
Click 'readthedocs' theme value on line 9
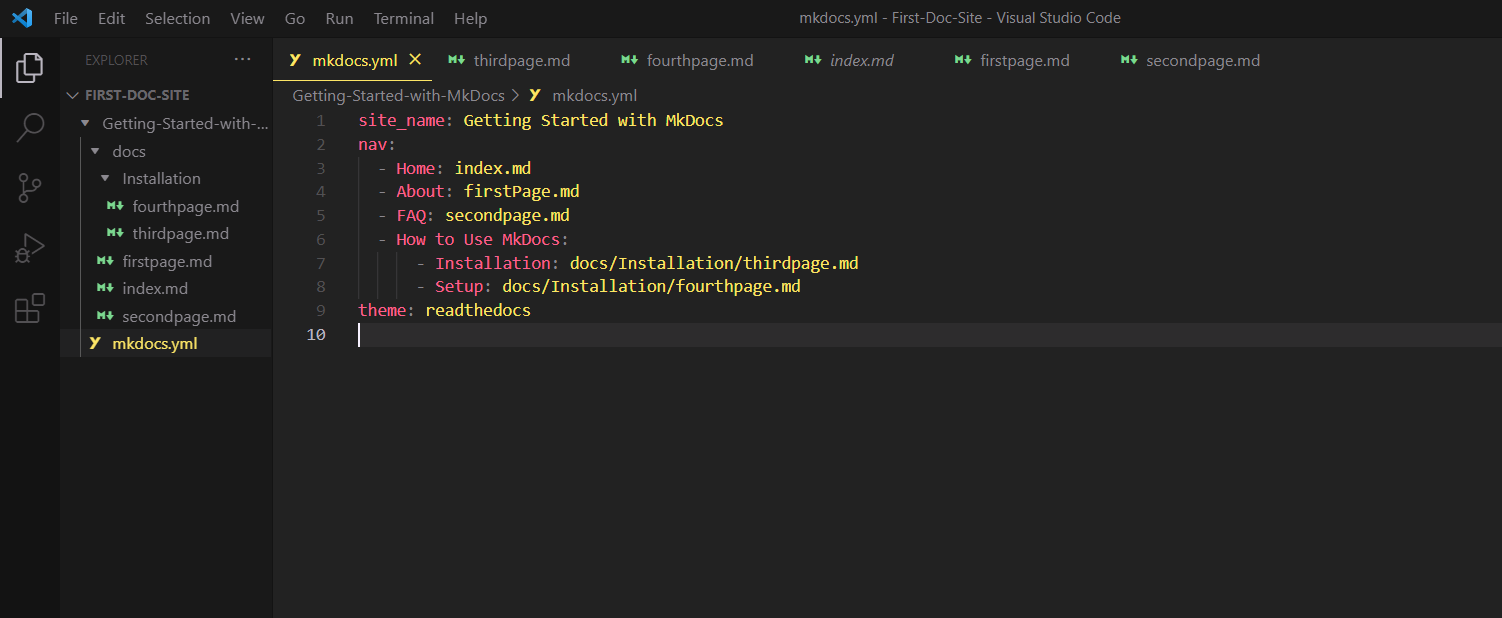478,310
